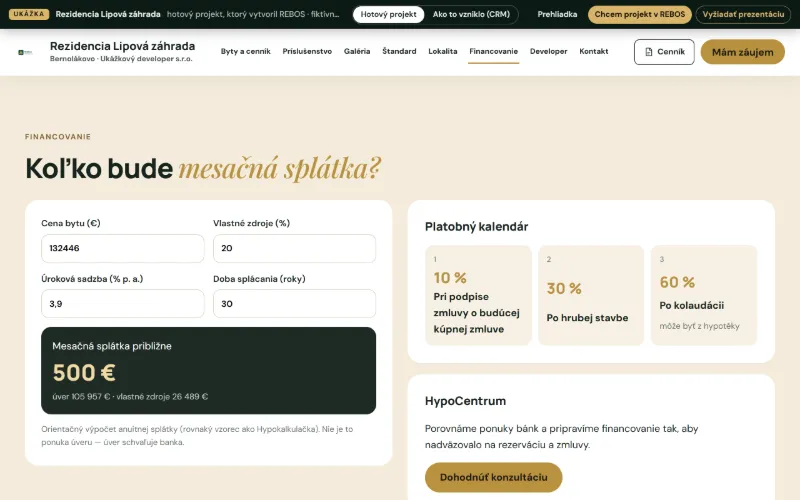This screenshot has width=800, height=500.
Task: Click the 10 % payment calendar card
Action: (x=478, y=295)
